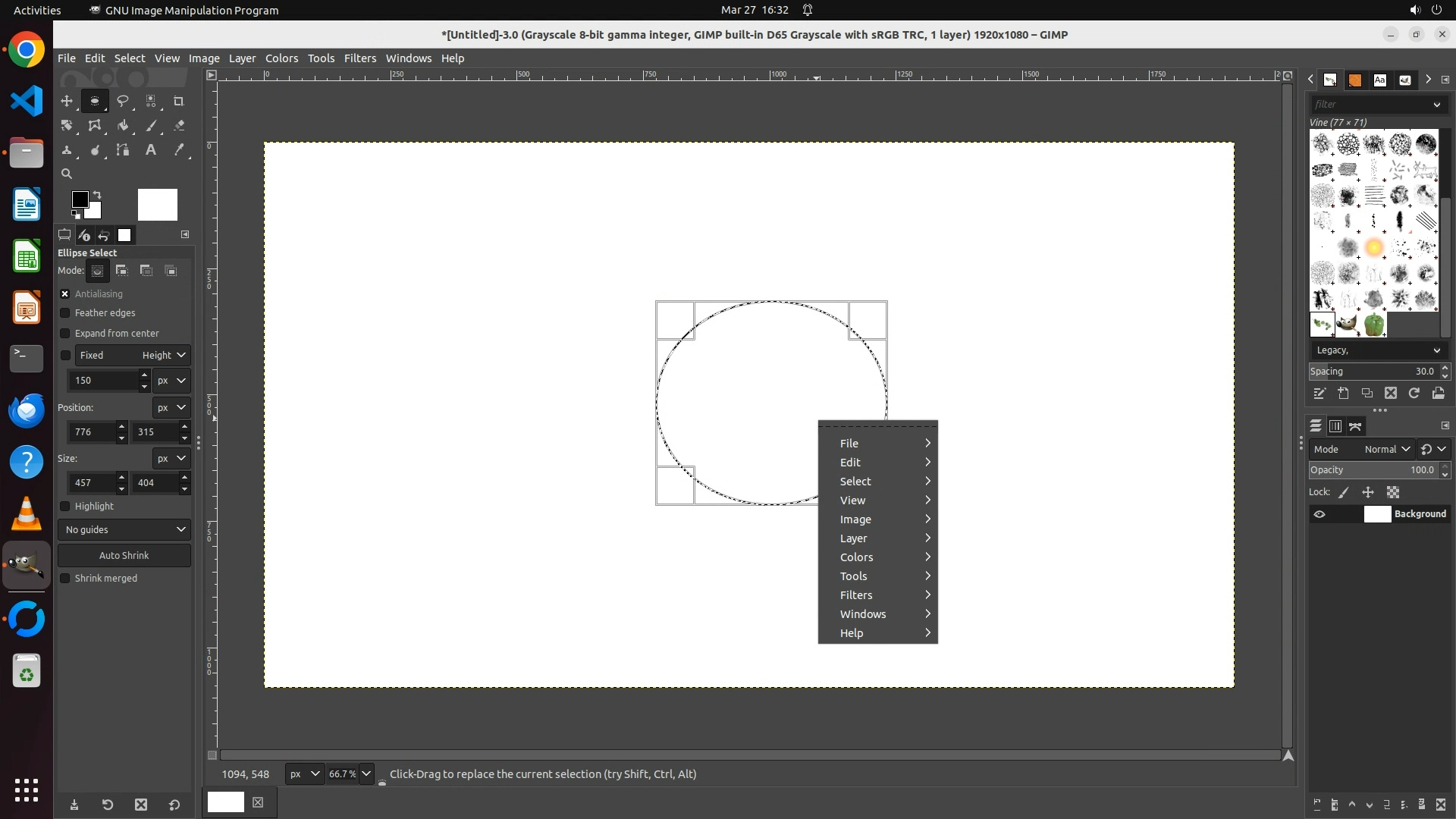Swap foreground and background colors
The image size is (1456, 819).
click(x=97, y=195)
